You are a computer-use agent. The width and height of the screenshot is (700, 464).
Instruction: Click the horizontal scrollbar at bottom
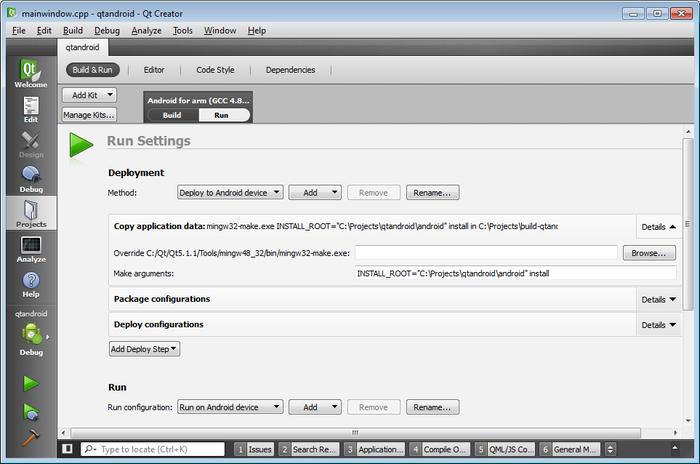point(355,432)
